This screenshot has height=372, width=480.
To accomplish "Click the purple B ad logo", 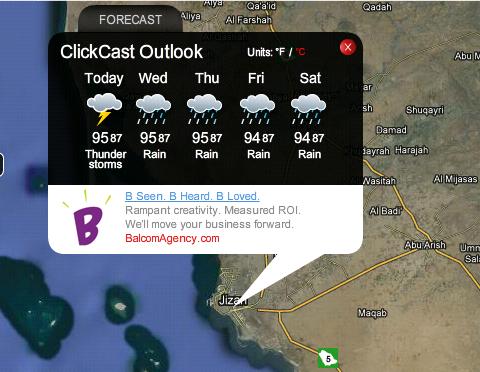I will click(87, 219).
